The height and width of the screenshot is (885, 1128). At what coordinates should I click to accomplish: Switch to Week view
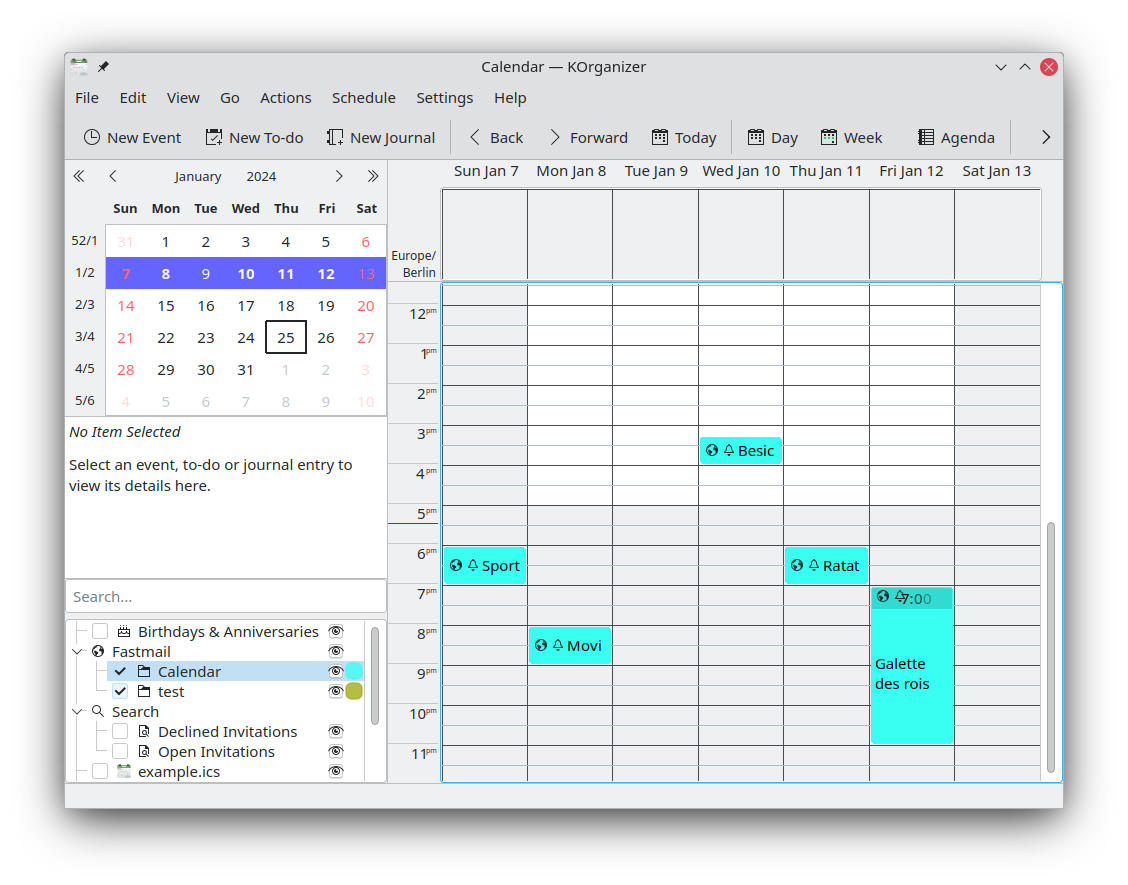(x=850, y=137)
